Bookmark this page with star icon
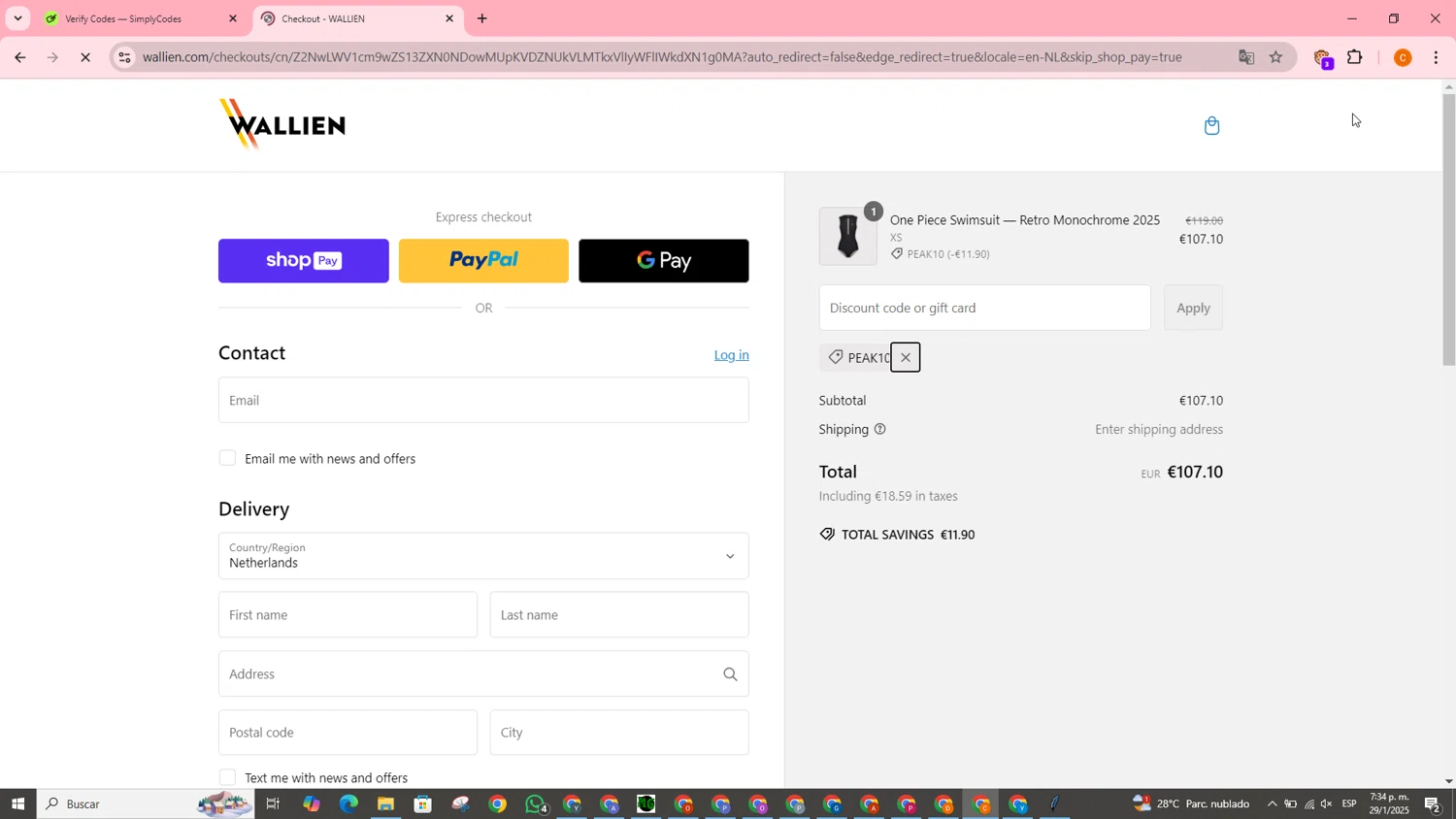Viewport: 1456px width, 819px height. pyautogui.click(x=1275, y=57)
